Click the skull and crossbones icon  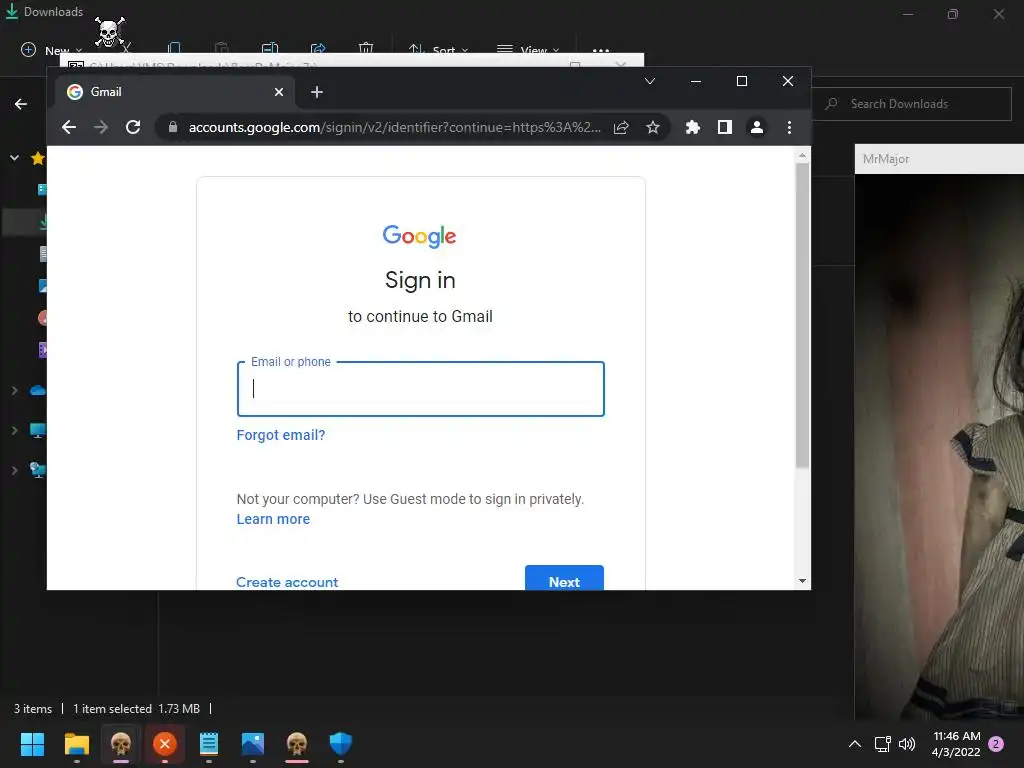(110, 31)
